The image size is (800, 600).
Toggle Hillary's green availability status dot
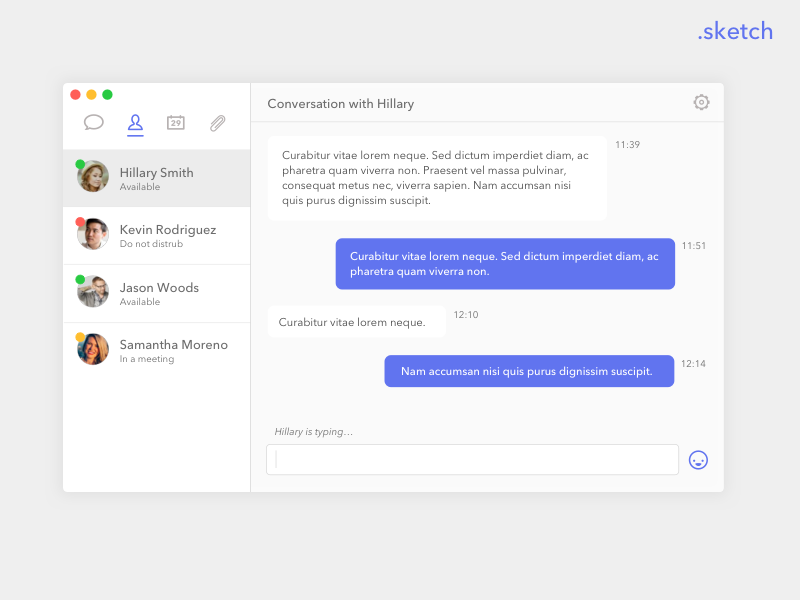coord(81,163)
